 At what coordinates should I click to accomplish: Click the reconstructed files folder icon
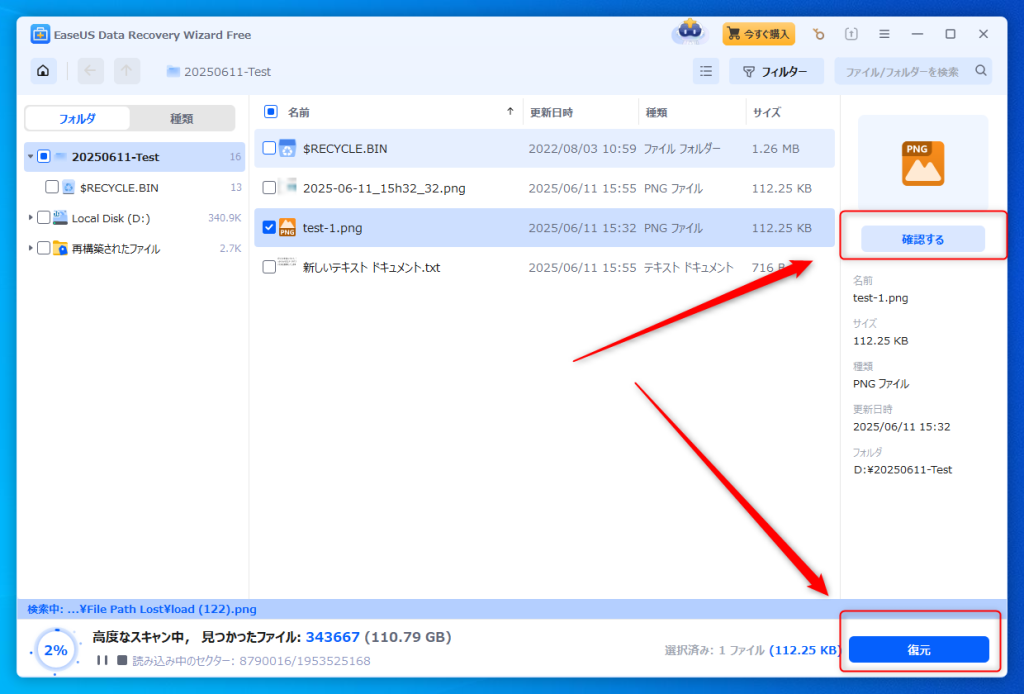coord(60,248)
